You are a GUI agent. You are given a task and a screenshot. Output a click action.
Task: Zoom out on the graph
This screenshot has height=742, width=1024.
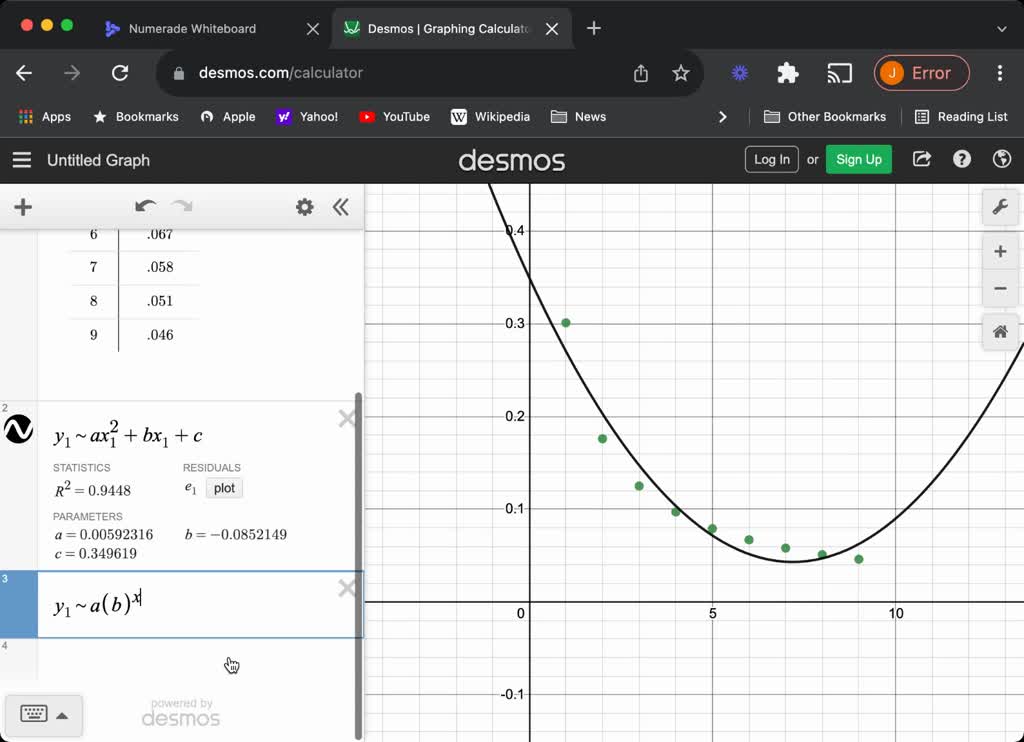pos(1000,289)
